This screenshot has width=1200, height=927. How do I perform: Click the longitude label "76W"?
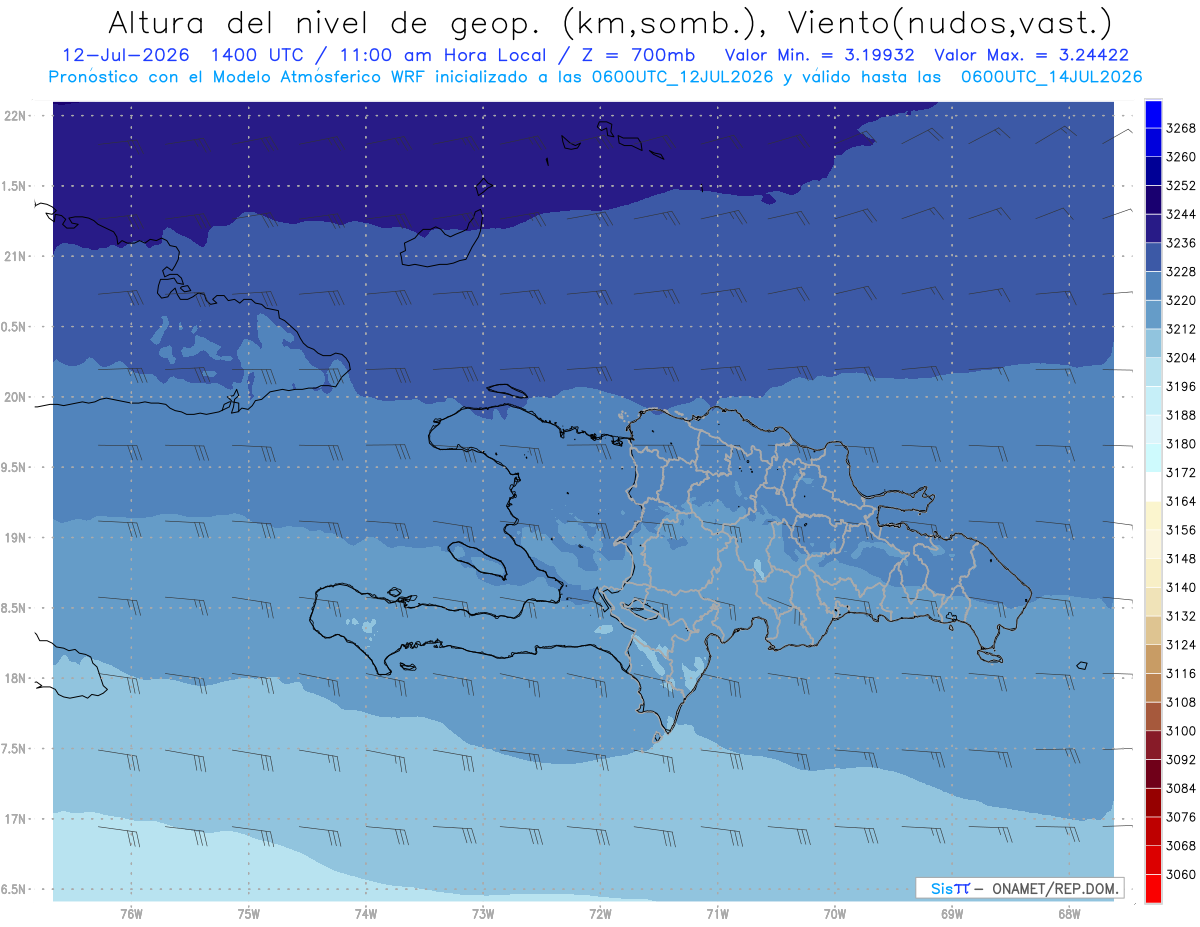pyautogui.click(x=131, y=914)
